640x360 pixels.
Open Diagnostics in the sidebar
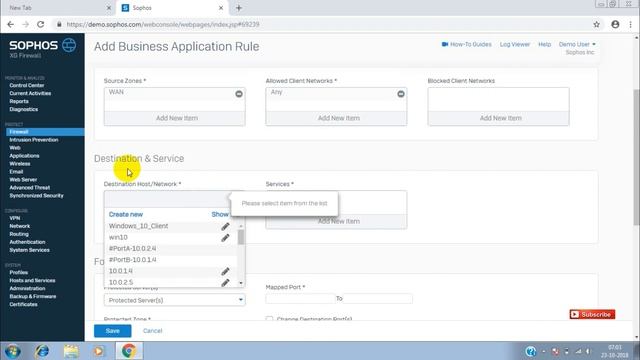tap(24, 109)
